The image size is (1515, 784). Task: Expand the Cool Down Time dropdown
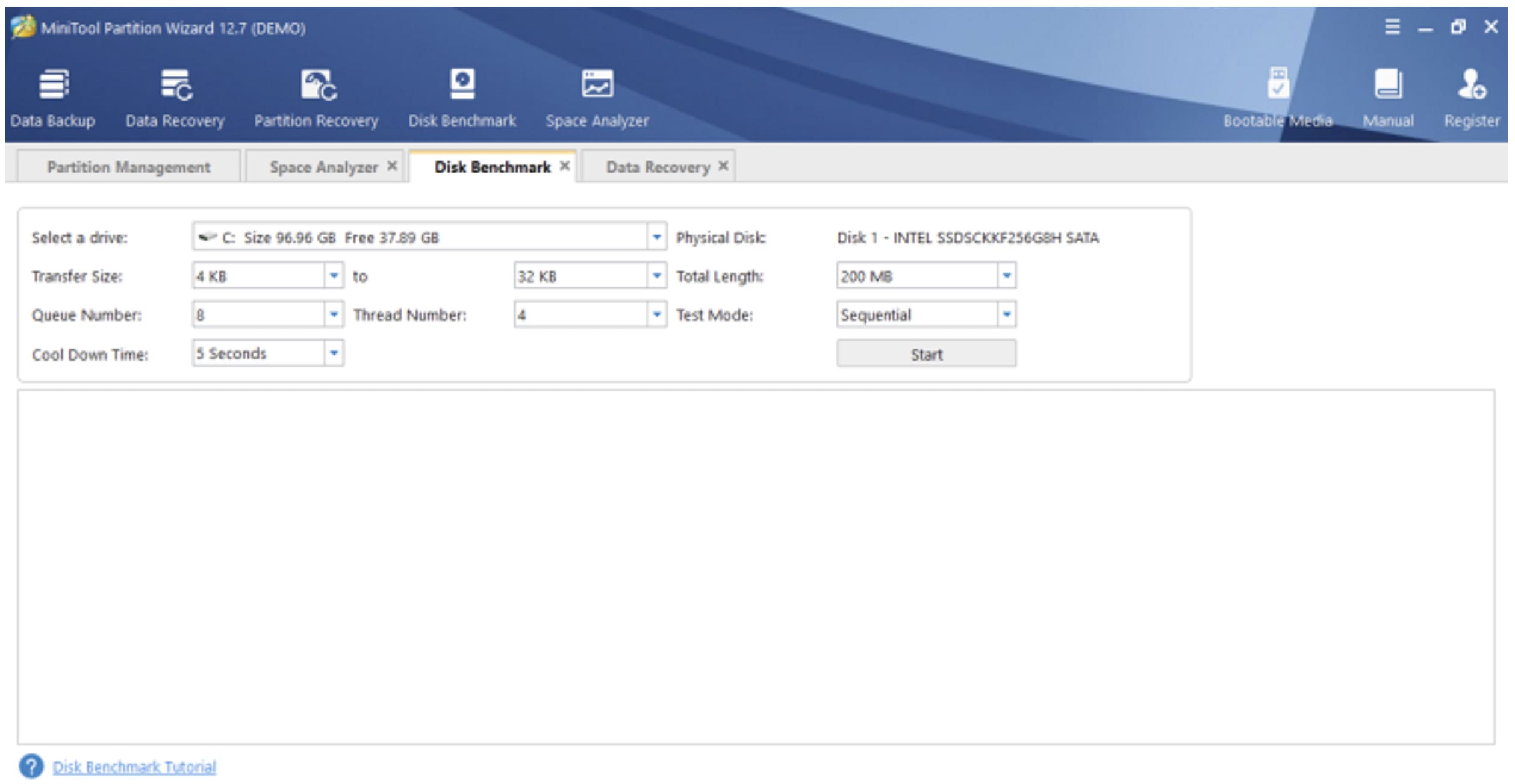[x=334, y=353]
